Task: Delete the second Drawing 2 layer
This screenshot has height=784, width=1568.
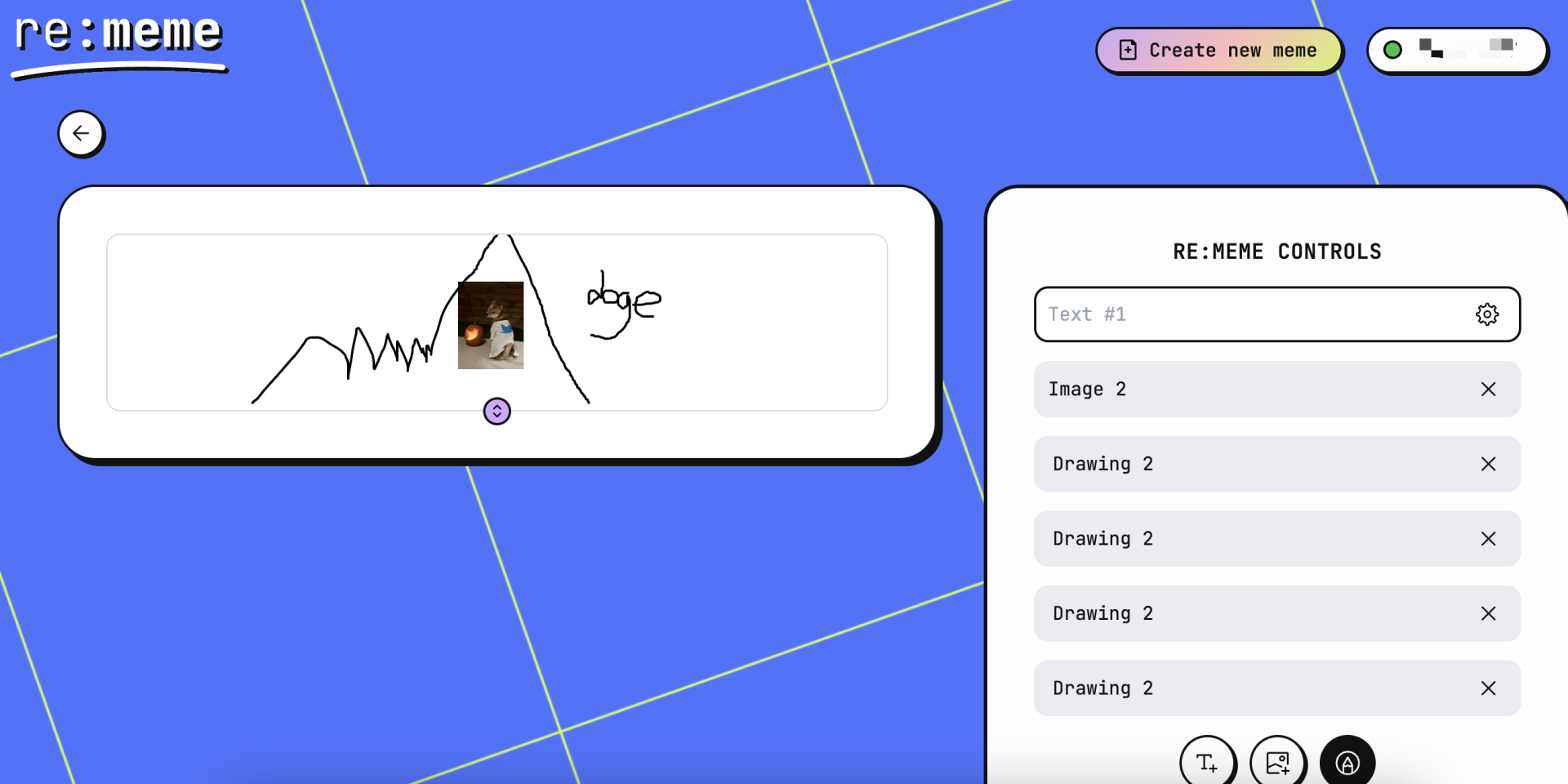Action: coord(1489,539)
